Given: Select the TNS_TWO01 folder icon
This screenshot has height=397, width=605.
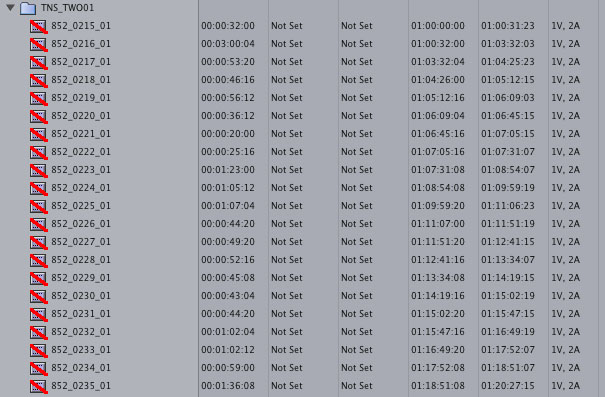Looking at the screenshot, I should click(28, 8).
